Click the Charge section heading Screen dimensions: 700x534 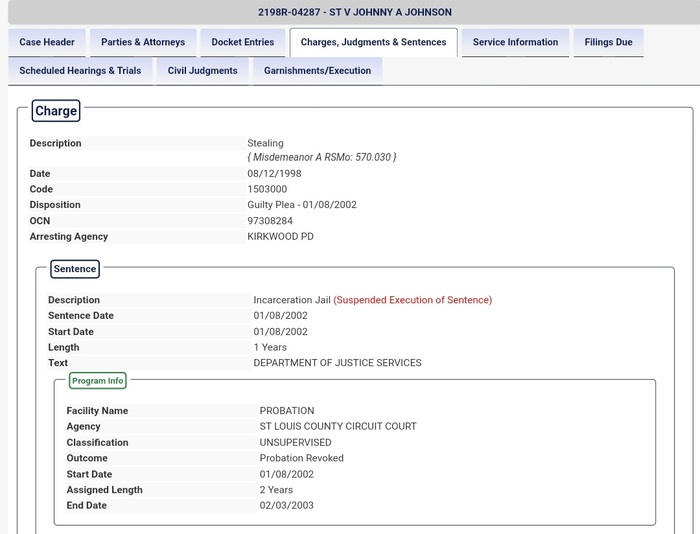coord(56,111)
